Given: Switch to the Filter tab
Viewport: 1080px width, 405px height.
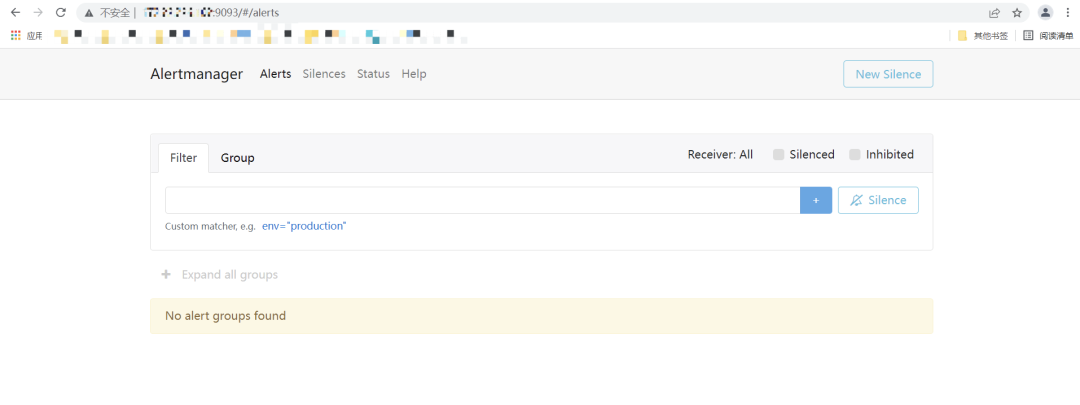Looking at the screenshot, I should (x=183, y=158).
